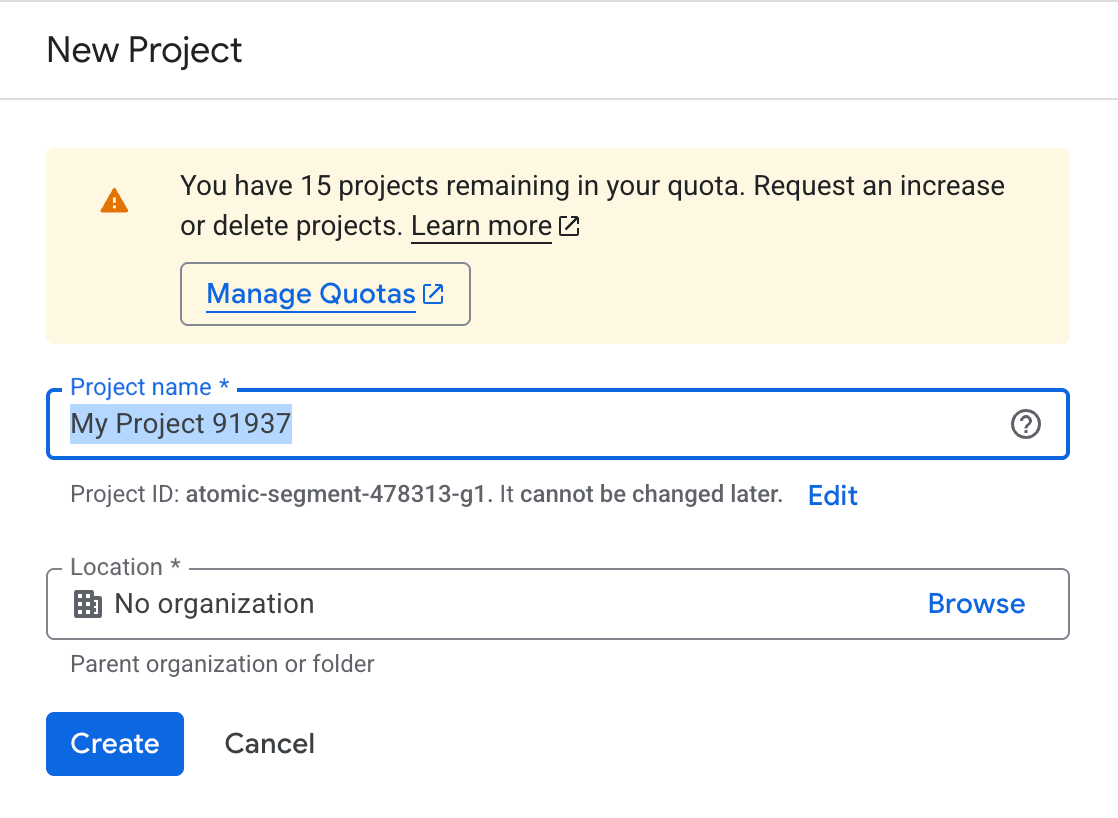Click the organization building icon

point(88,604)
